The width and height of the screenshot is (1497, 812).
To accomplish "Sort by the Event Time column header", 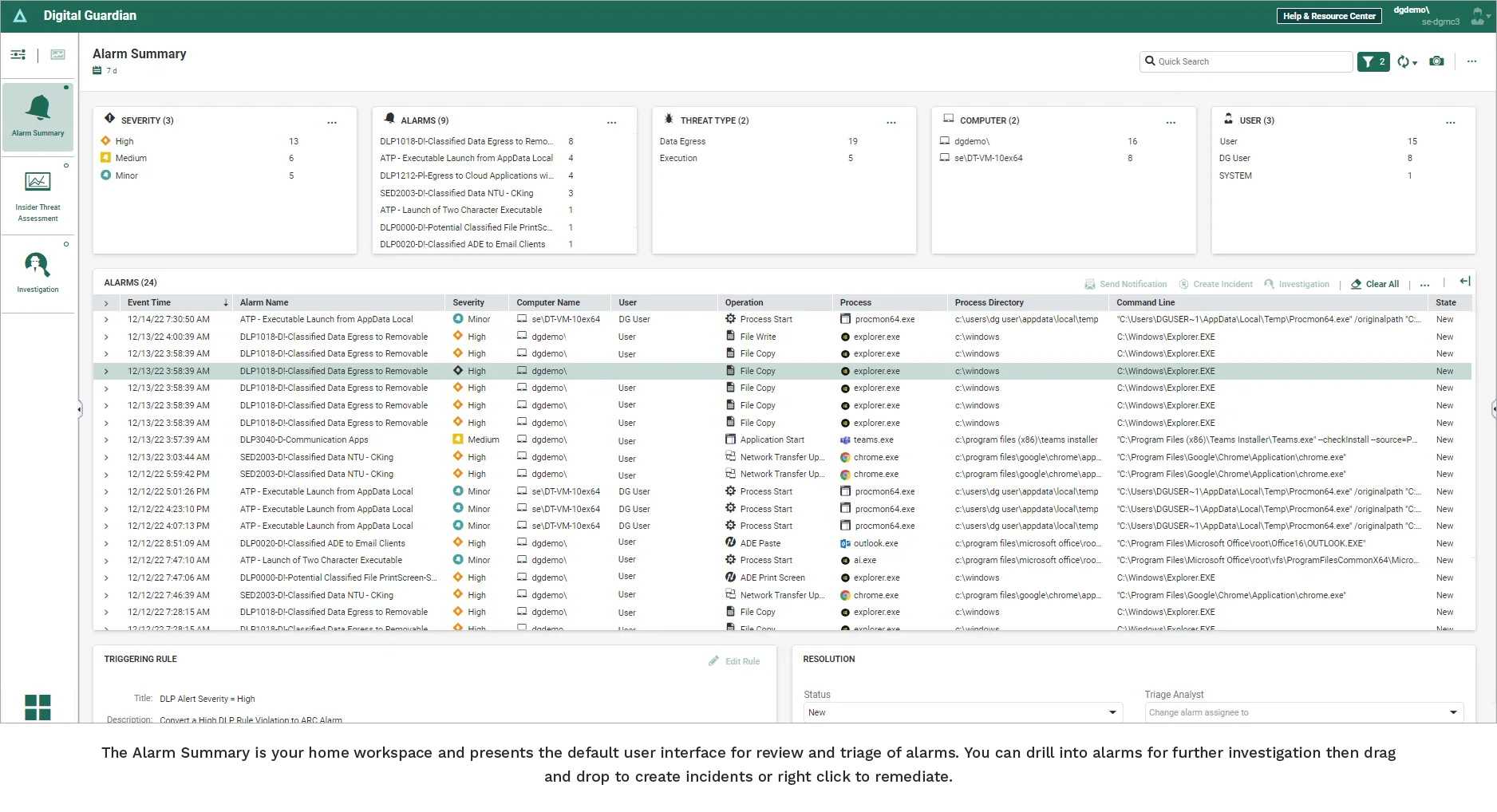I will pos(150,302).
